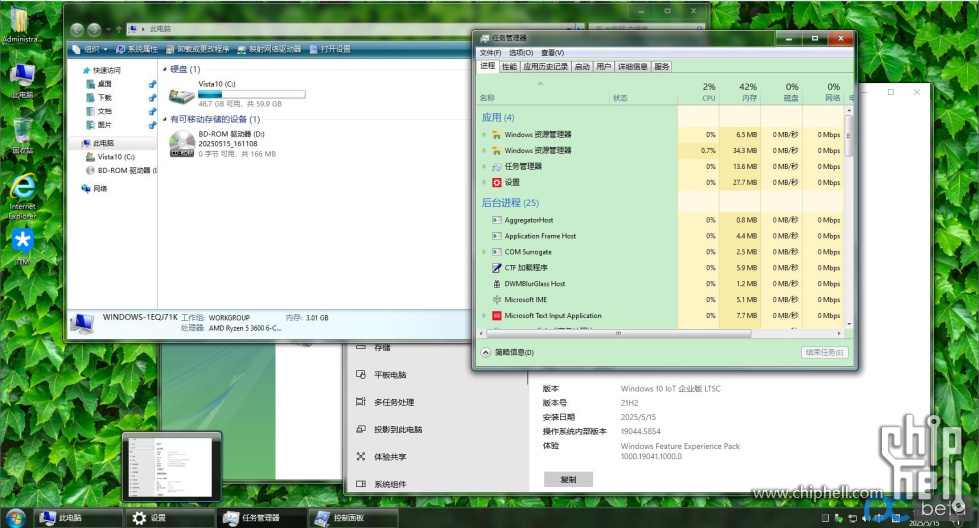Launch the TIM desktop shortcut
Screen dimensions: 979x528
(23, 247)
